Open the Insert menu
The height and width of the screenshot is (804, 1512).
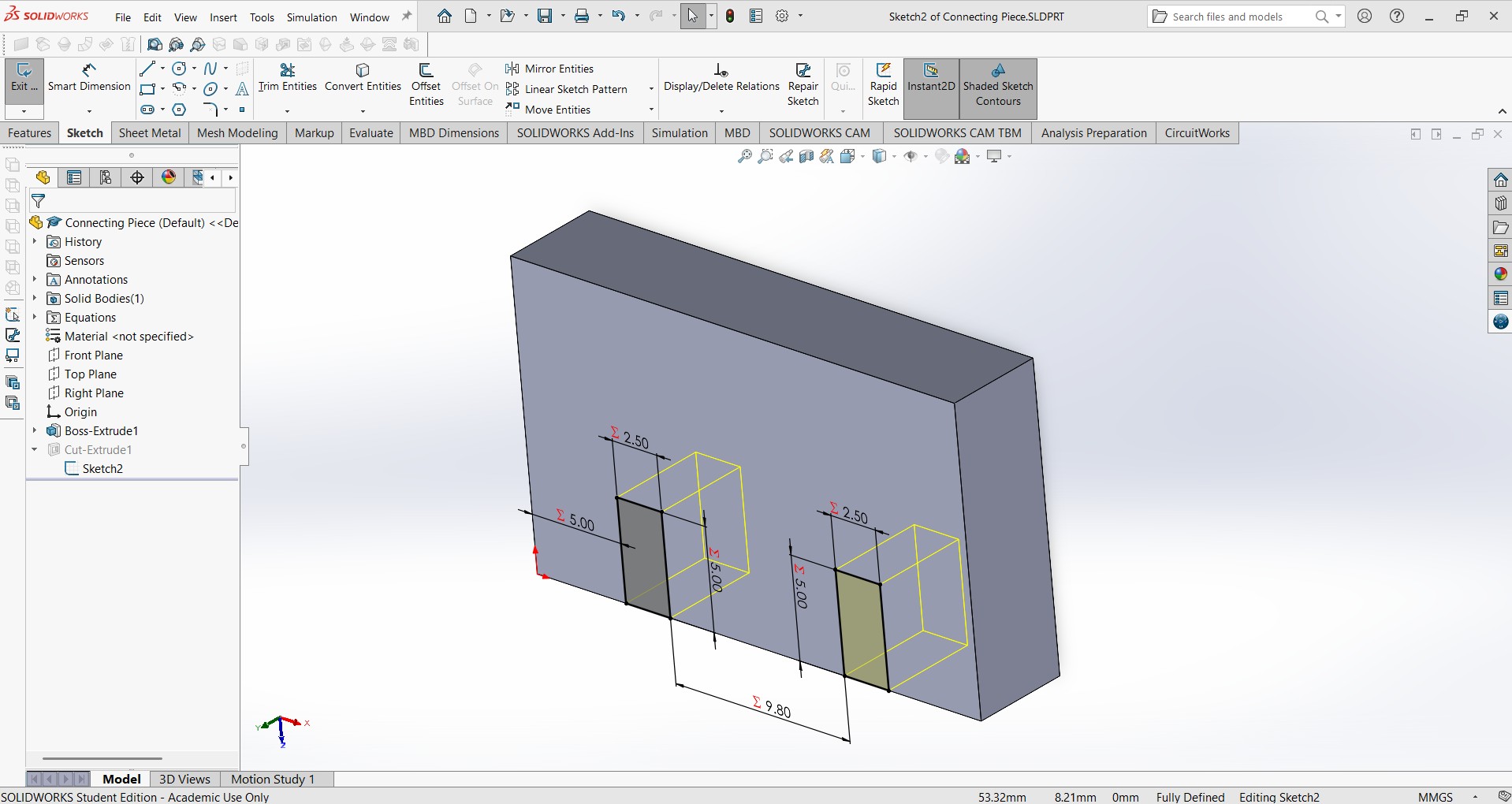(x=223, y=17)
